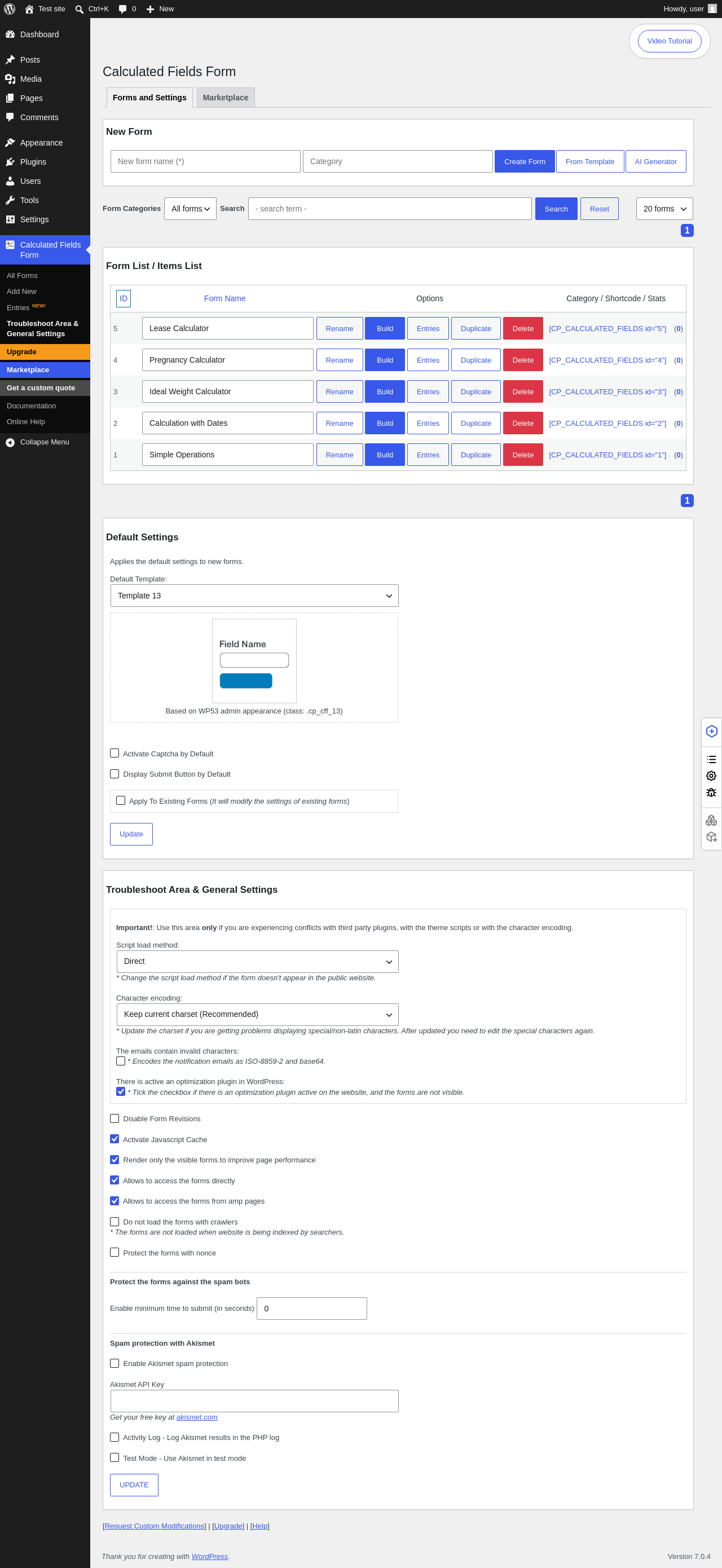The width and height of the screenshot is (722, 1568).
Task: Sort by the ID column header
Action: coord(124,298)
